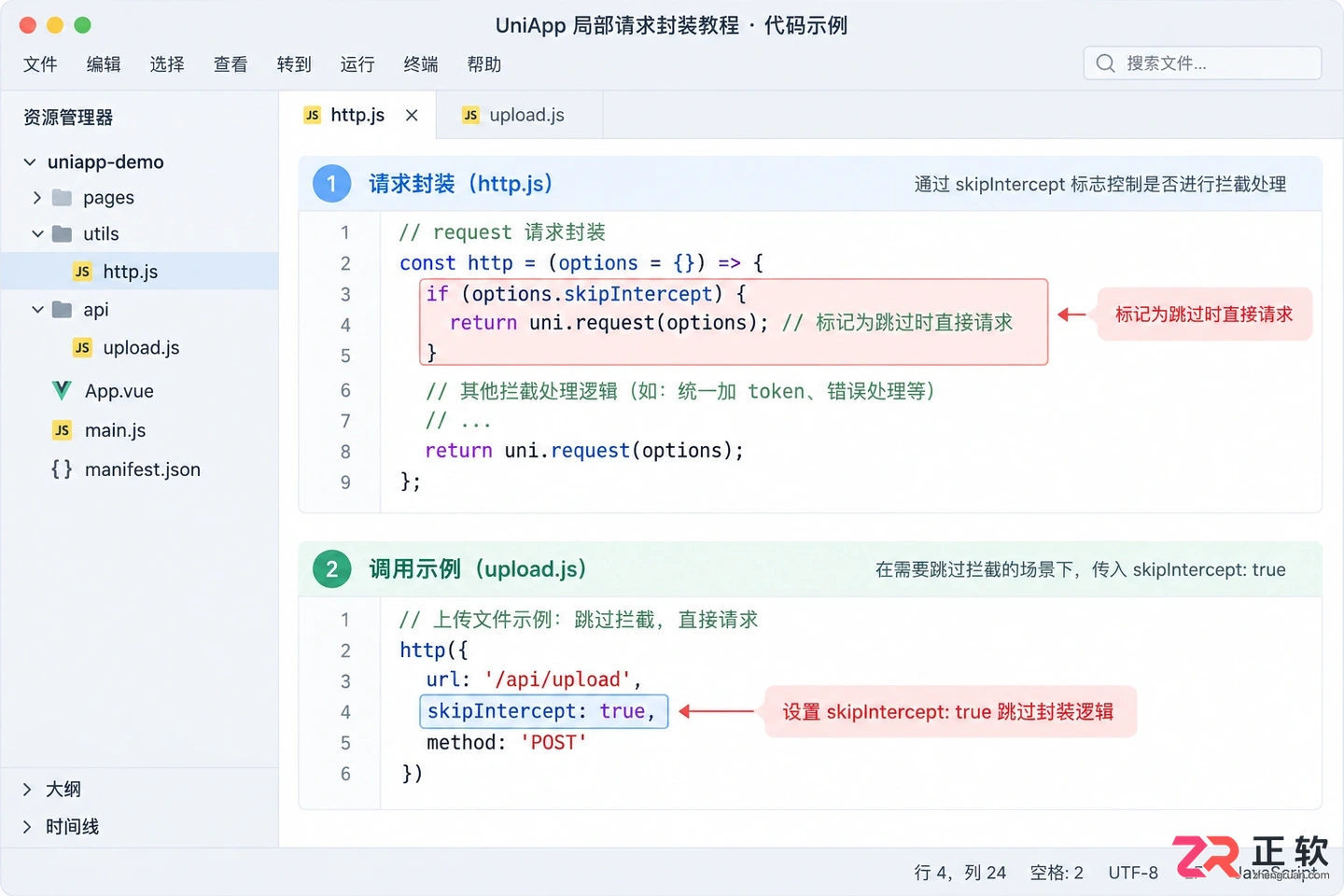Click the api folder name
The width and height of the screenshot is (1344, 896).
click(x=96, y=310)
